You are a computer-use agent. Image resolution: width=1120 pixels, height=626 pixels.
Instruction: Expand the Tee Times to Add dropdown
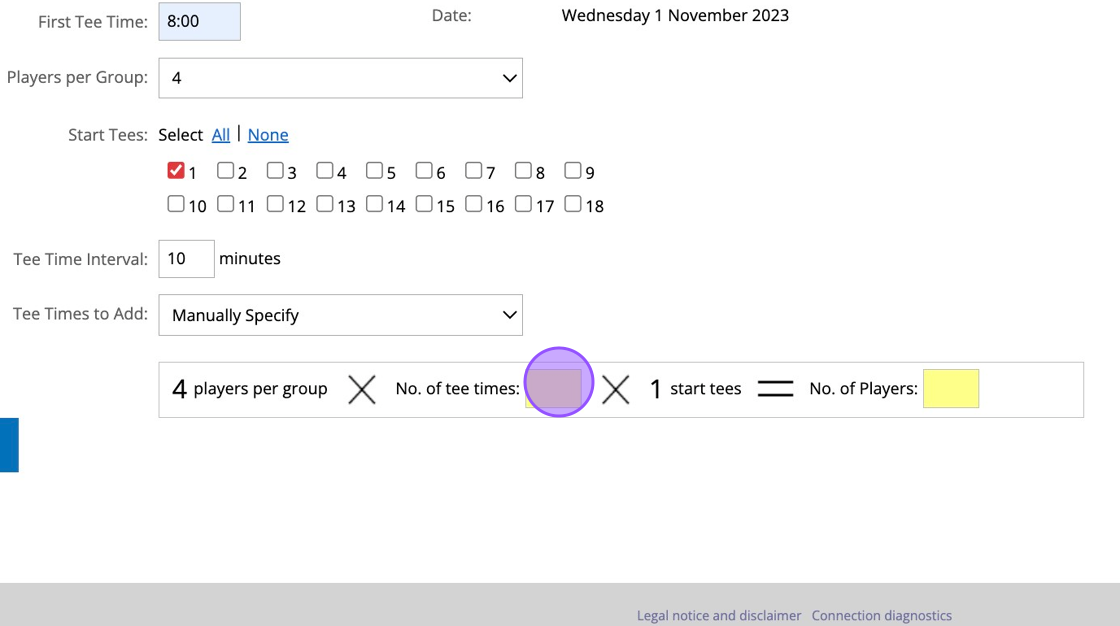340,315
